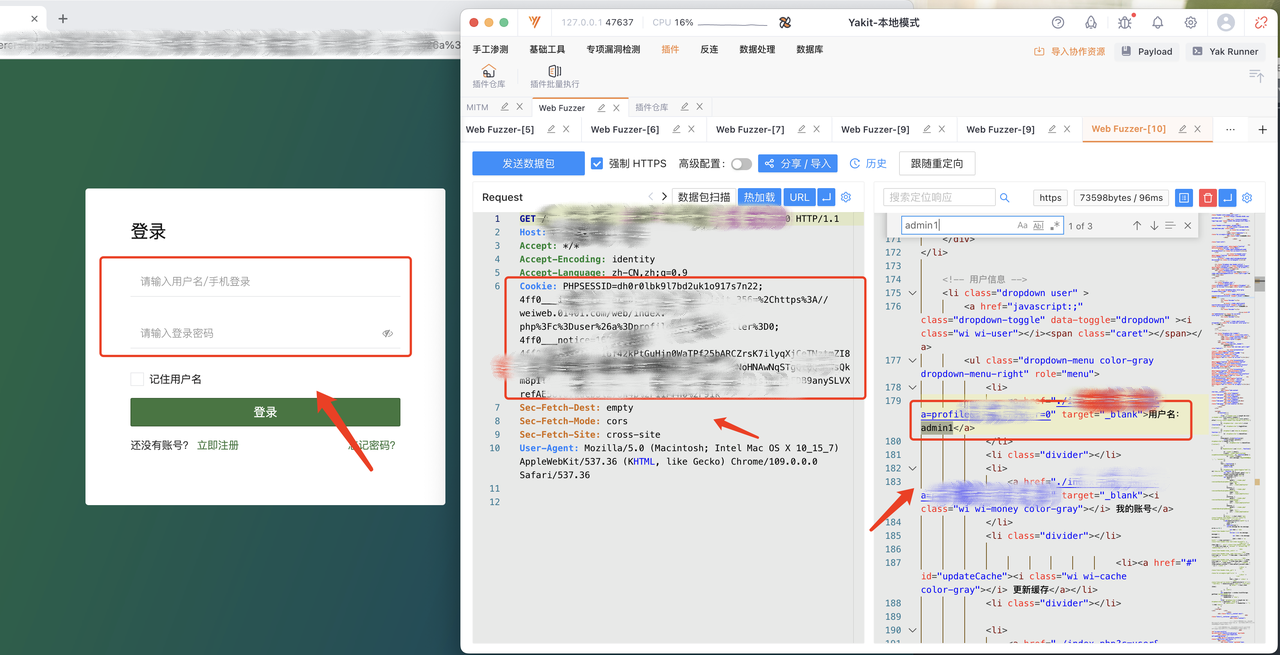Click the green 登录 button
Image resolution: width=1280 pixels, height=655 pixels.
(x=265, y=412)
